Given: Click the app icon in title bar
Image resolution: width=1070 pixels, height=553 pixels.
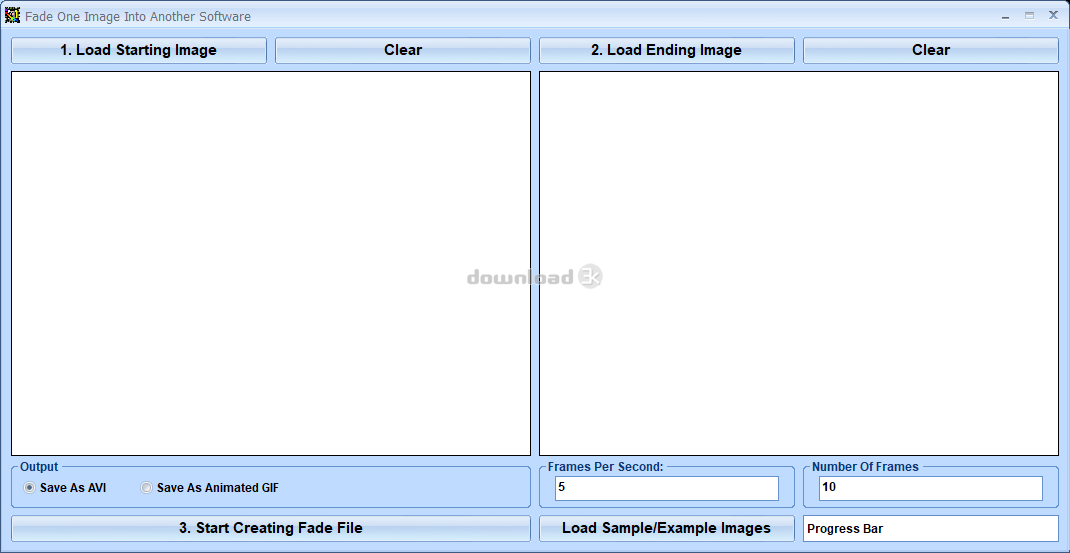Looking at the screenshot, I should tap(12, 15).
